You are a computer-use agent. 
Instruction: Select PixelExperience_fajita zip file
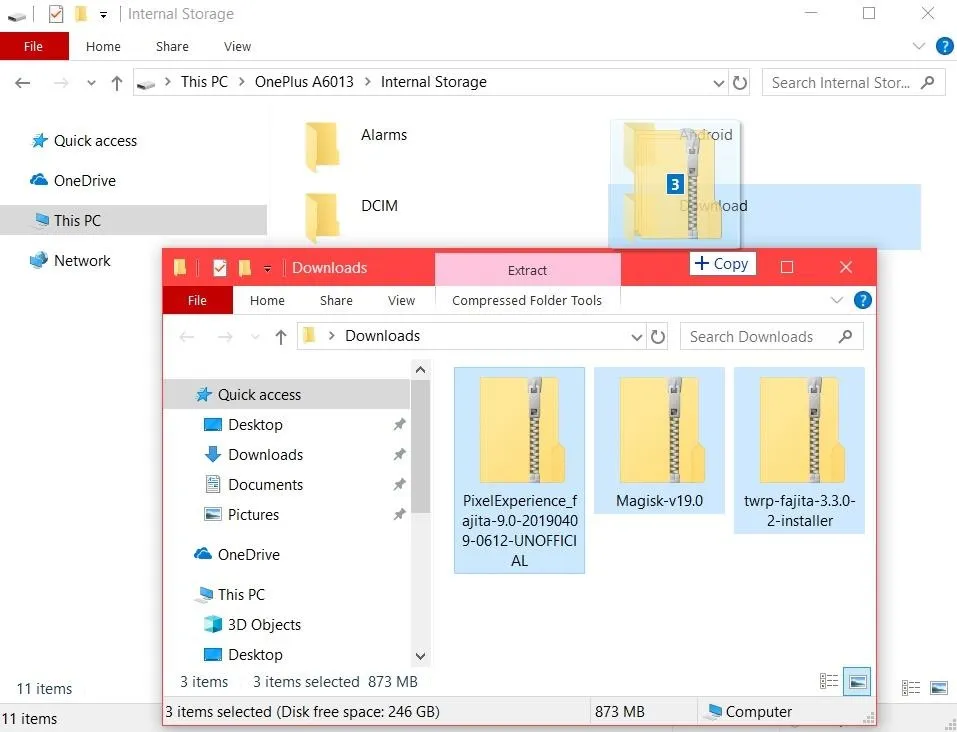click(x=519, y=470)
